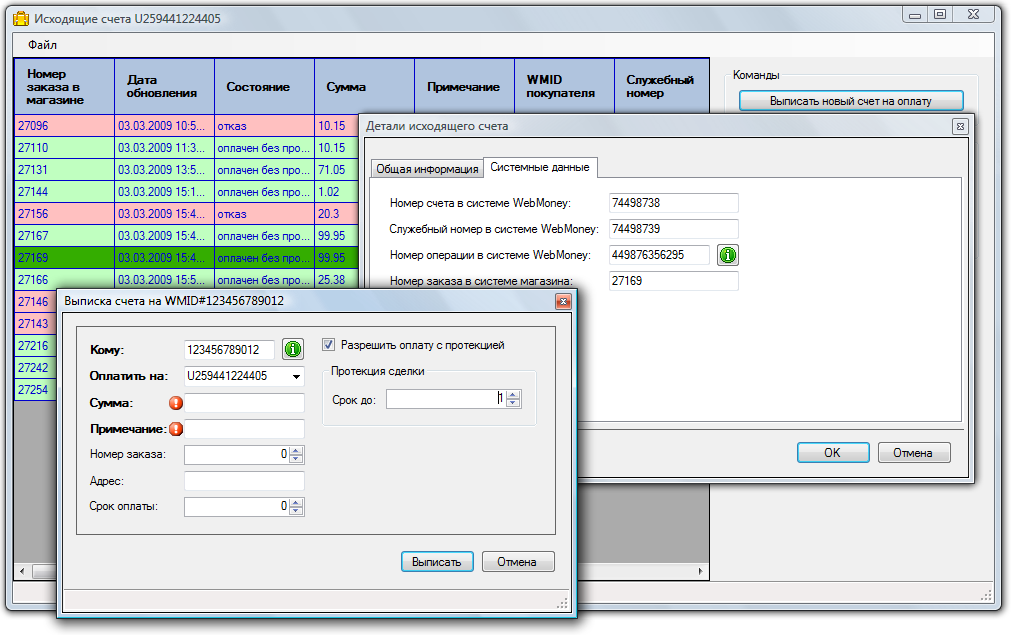The height and width of the screenshot is (635, 1018).
Task: Decrease Срок оплаты with spinner down arrow
Action: tap(297, 511)
